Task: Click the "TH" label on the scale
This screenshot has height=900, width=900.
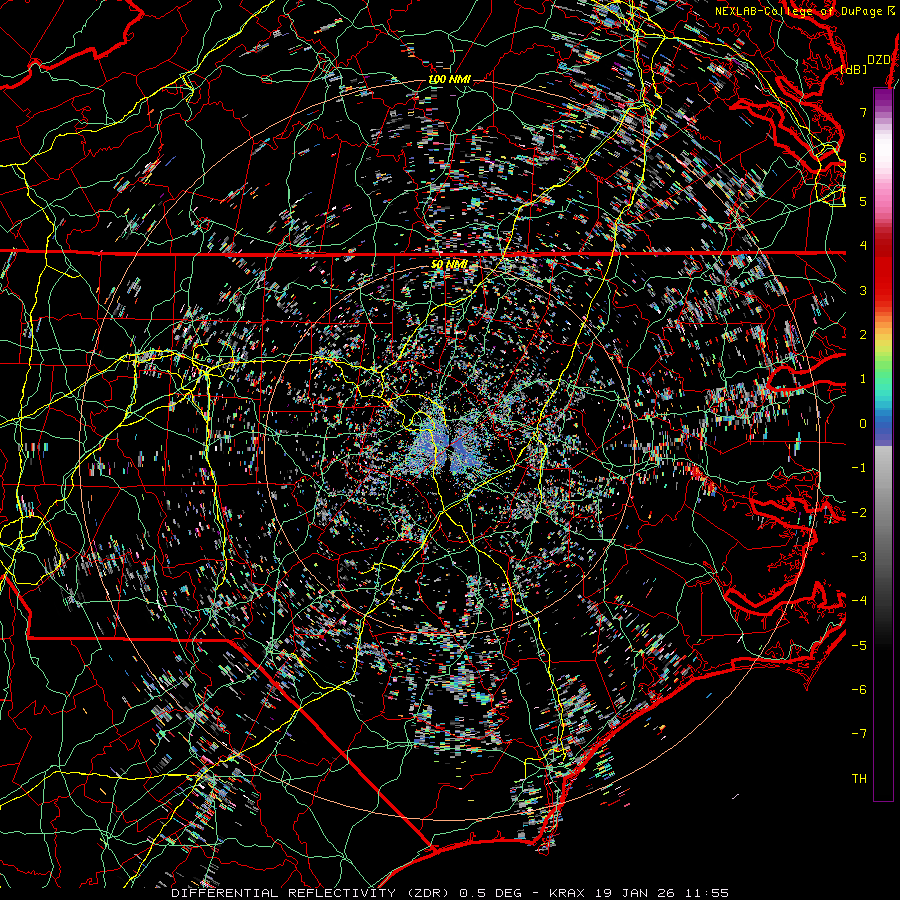Action: [x=859, y=779]
